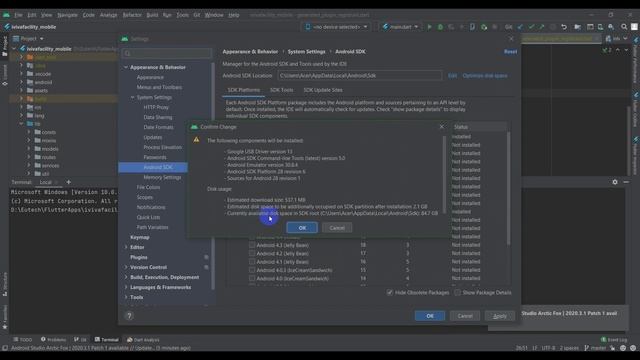Open the Structure tool window side tab
640x360 pixels.
point(4,284)
